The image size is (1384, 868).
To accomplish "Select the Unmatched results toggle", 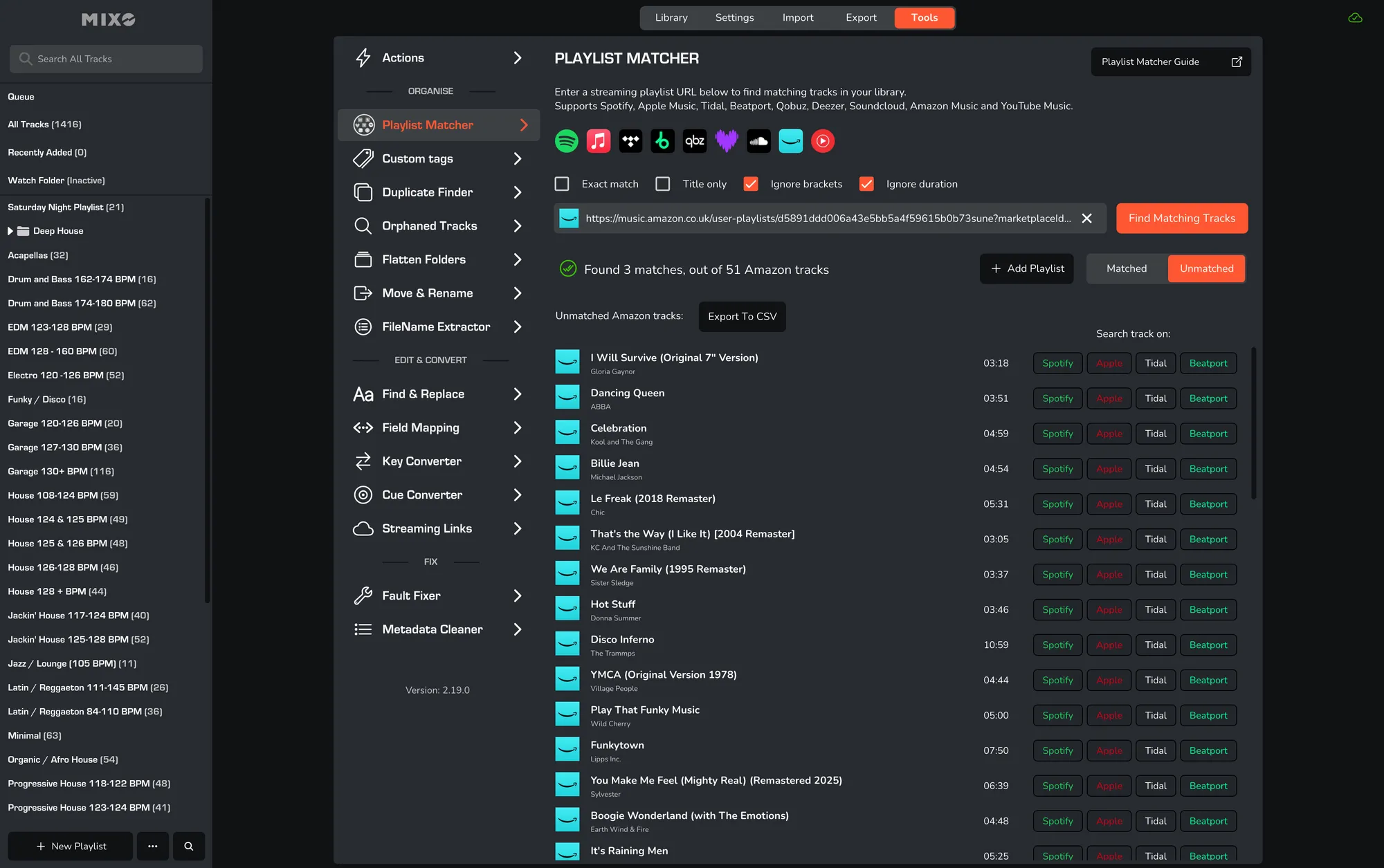I will [x=1206, y=268].
